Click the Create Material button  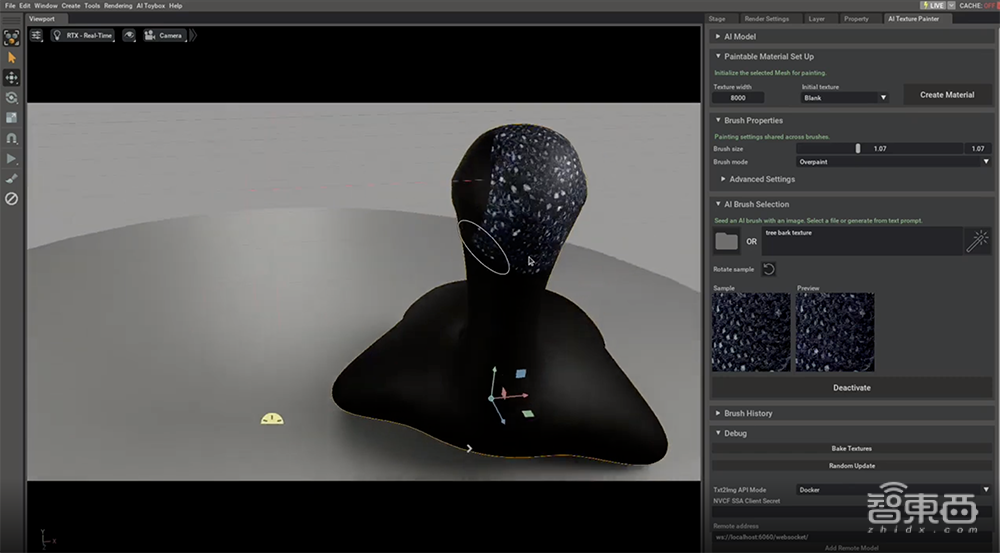point(947,95)
